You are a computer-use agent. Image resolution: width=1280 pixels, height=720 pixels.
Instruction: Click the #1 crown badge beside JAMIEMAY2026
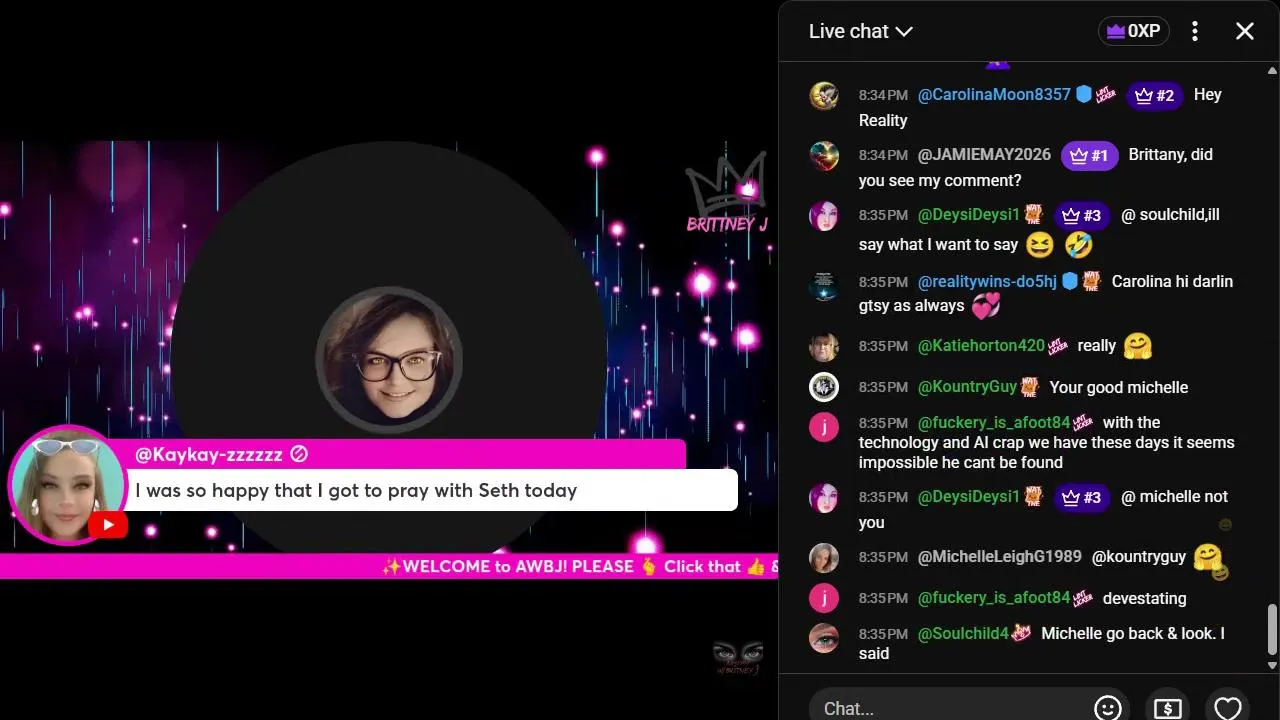point(1088,156)
